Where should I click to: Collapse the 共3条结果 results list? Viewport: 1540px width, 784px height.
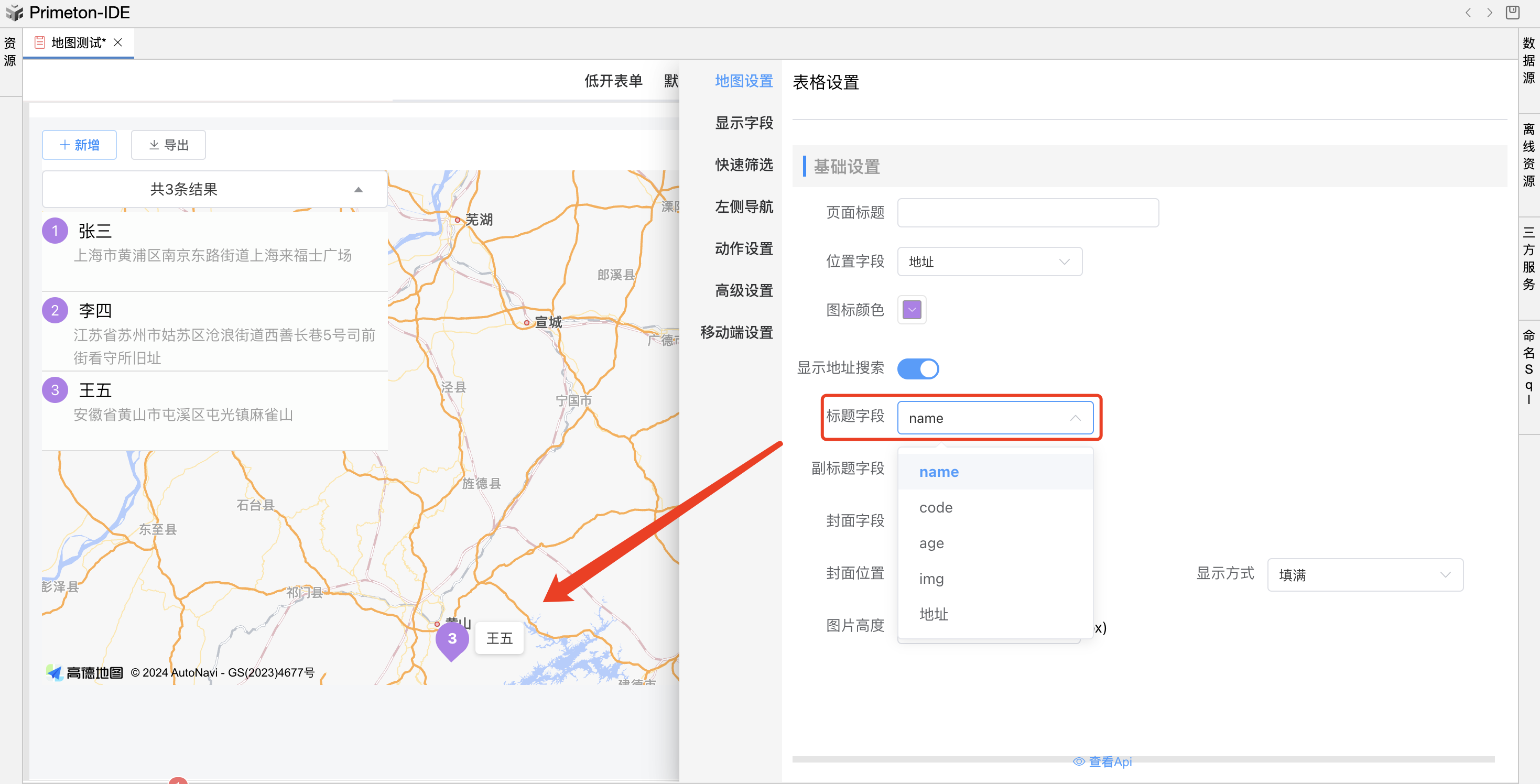[358, 189]
